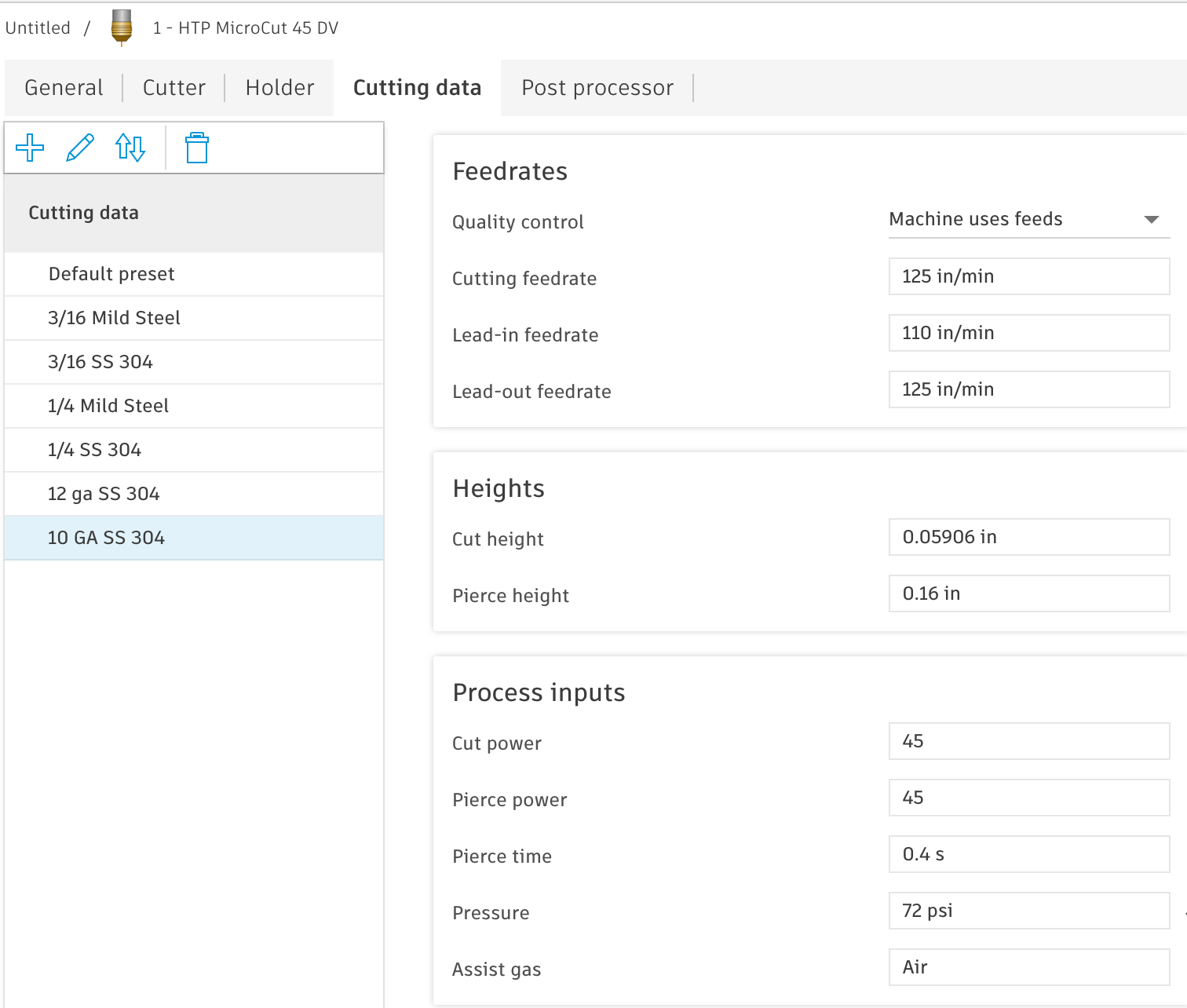Edit the Lead-in feedrate value
Viewport: 1187px width, 1008px height.
point(1028,333)
